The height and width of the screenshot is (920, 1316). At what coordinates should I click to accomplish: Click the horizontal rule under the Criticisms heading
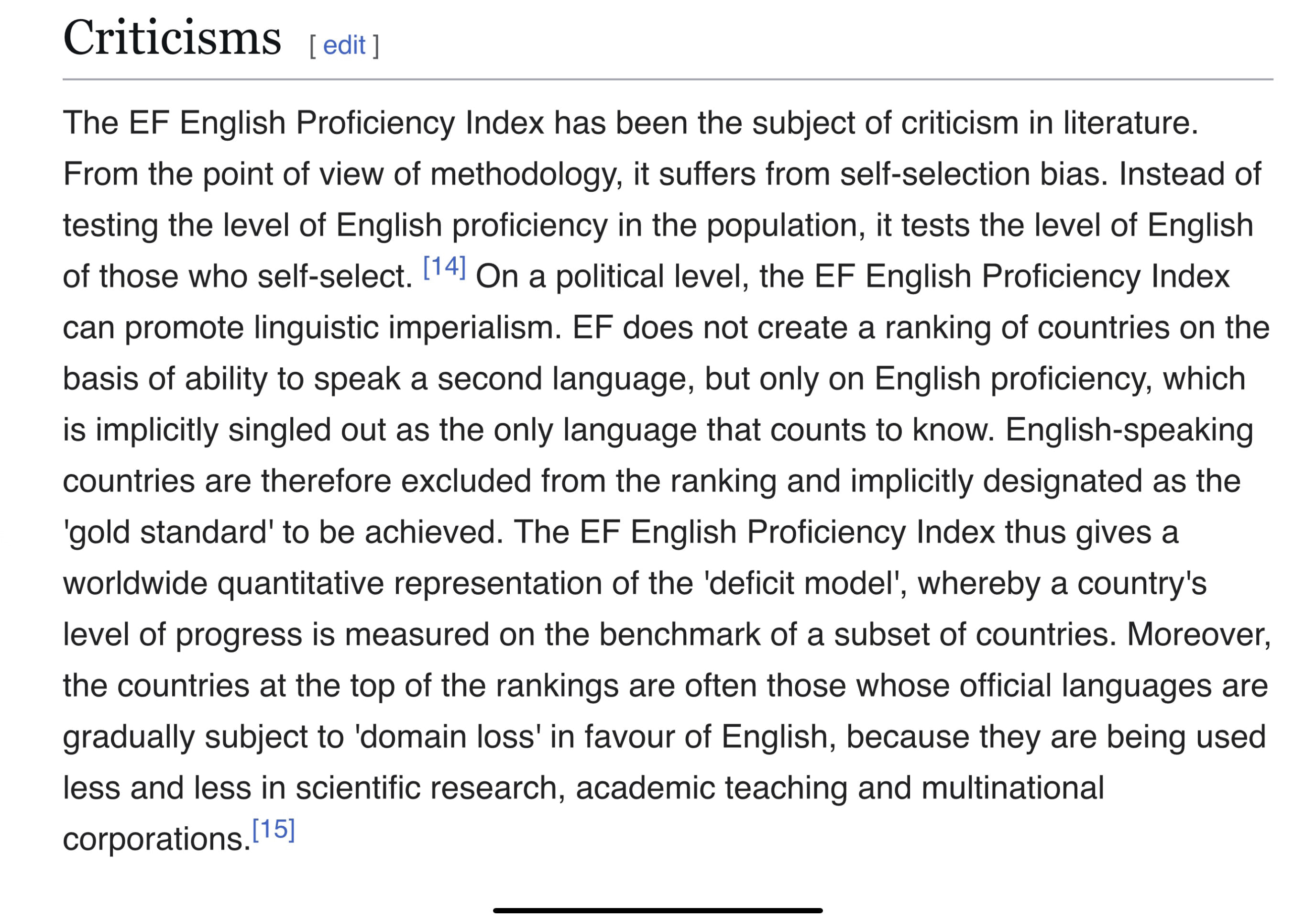(668, 79)
